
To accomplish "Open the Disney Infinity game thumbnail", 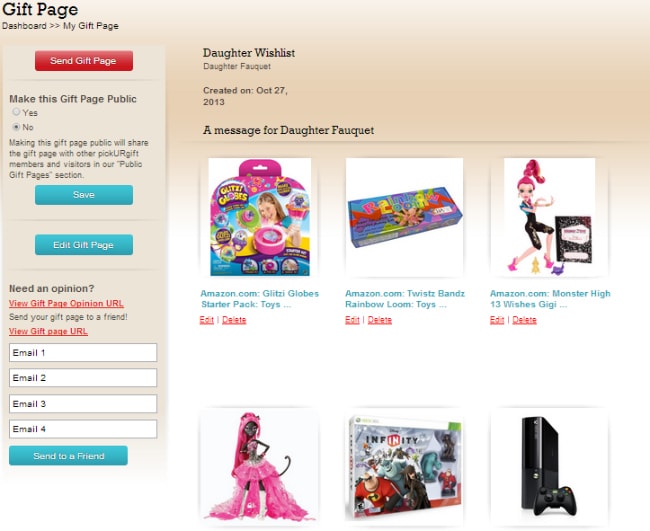I will tap(404, 466).
